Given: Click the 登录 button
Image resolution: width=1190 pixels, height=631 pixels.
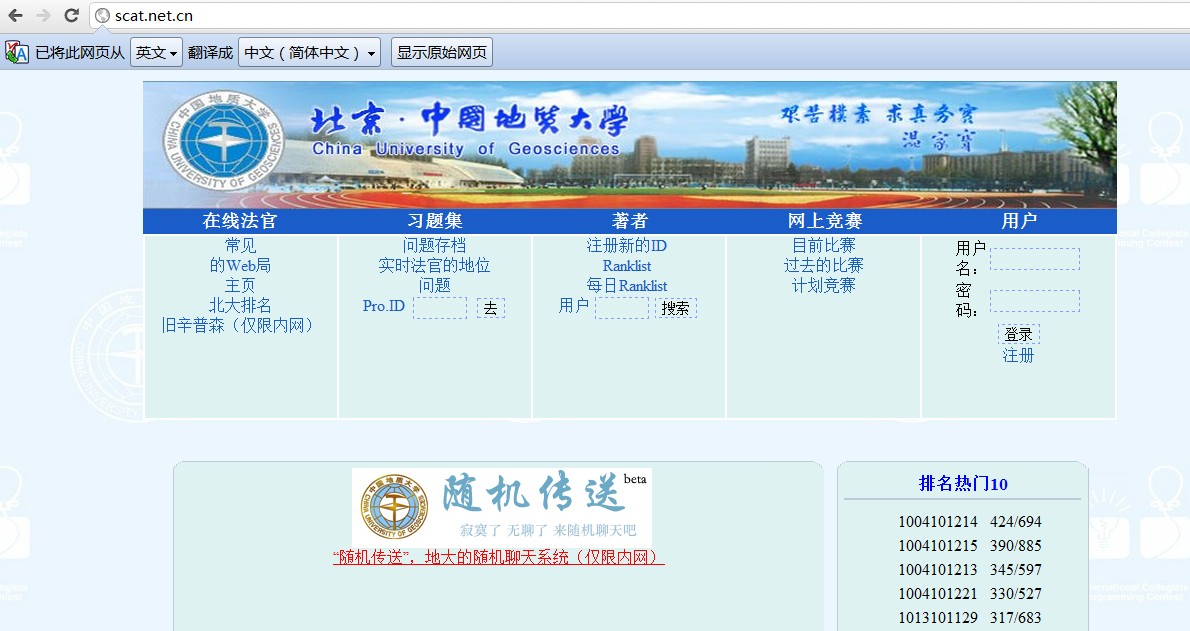Looking at the screenshot, I should click(1018, 334).
